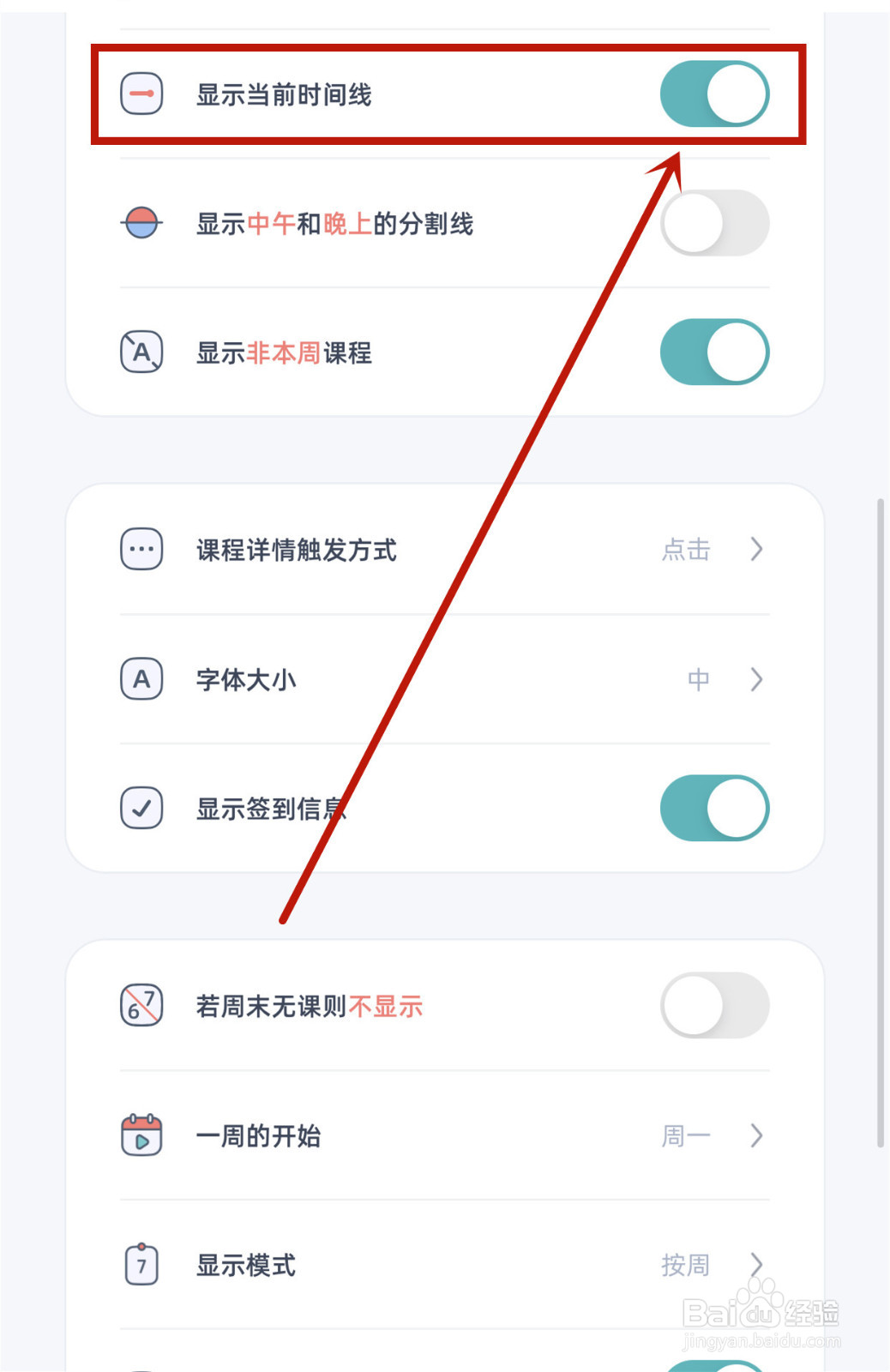Open the 显示模式 menu row
The width and height of the screenshot is (890, 1372).
(x=444, y=1265)
